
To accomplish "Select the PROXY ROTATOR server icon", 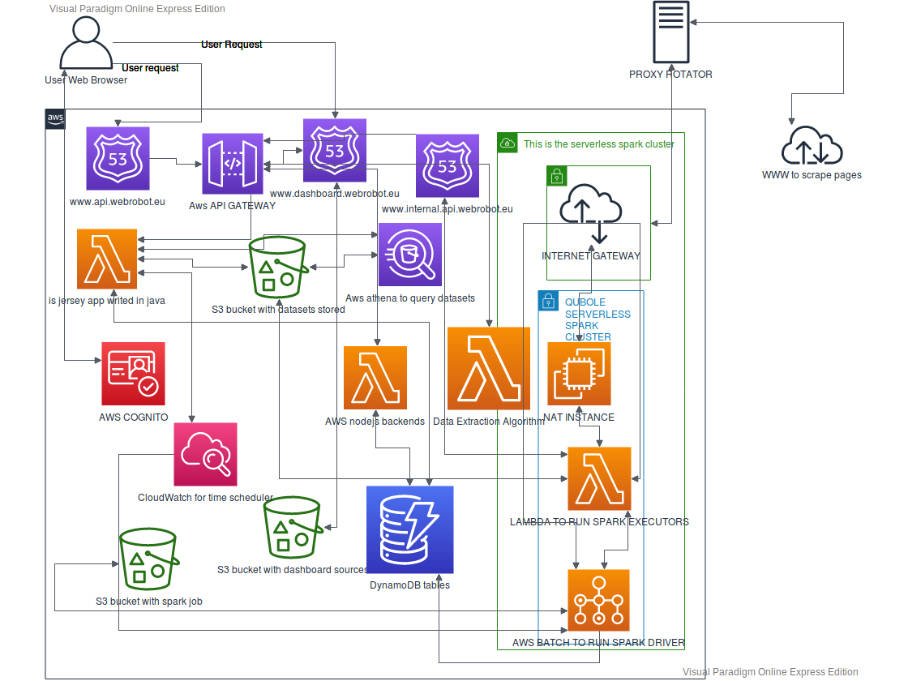I will (x=670, y=31).
